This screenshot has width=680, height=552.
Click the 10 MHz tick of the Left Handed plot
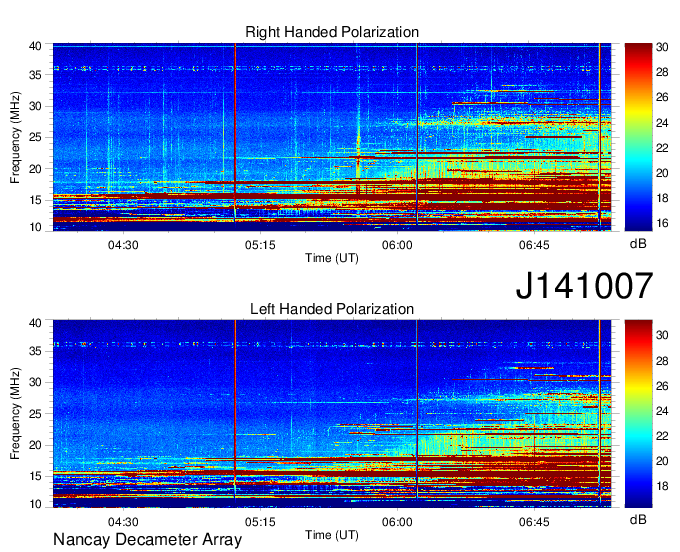pos(35,504)
